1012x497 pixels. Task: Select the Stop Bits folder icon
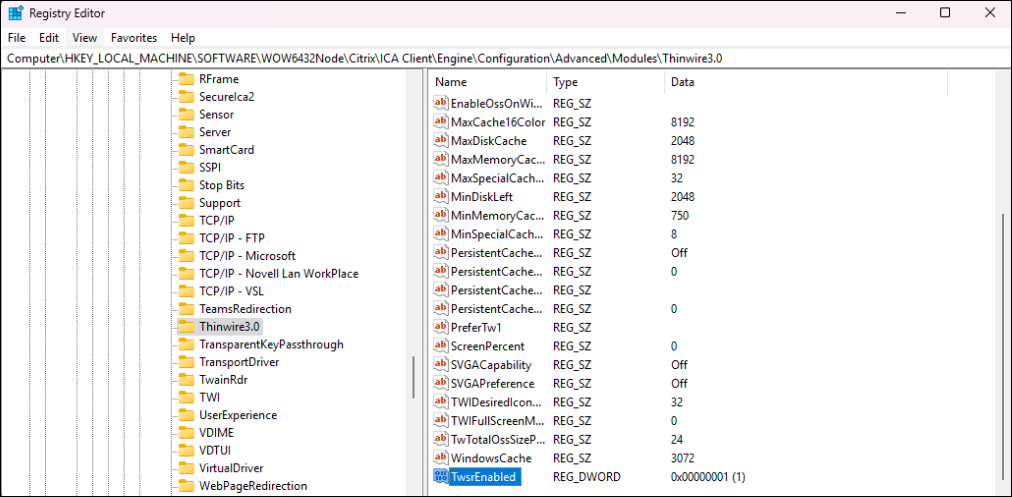click(x=187, y=185)
